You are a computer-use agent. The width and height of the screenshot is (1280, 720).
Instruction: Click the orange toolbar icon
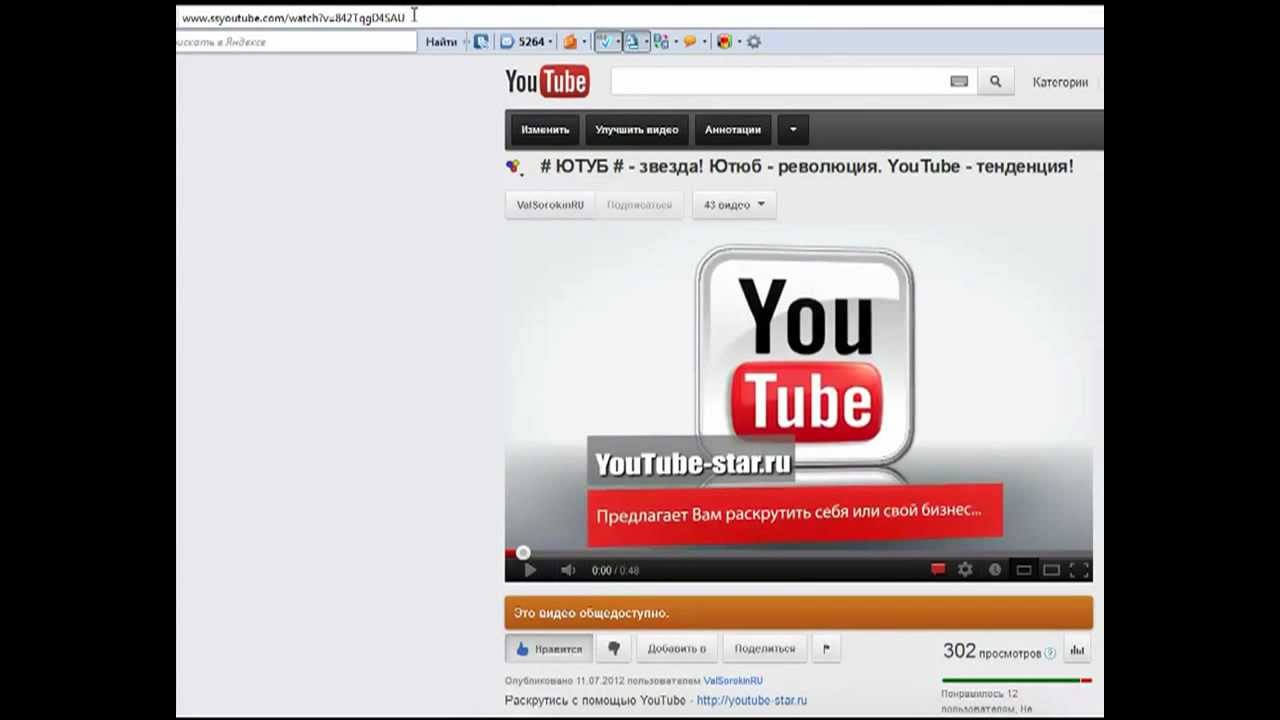pos(570,42)
